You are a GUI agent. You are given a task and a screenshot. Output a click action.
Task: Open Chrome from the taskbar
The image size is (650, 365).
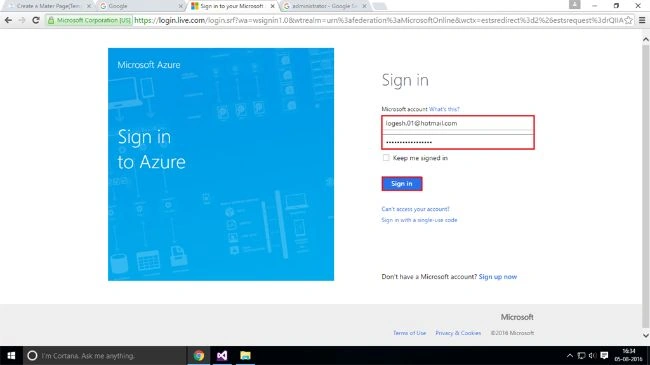(199, 355)
